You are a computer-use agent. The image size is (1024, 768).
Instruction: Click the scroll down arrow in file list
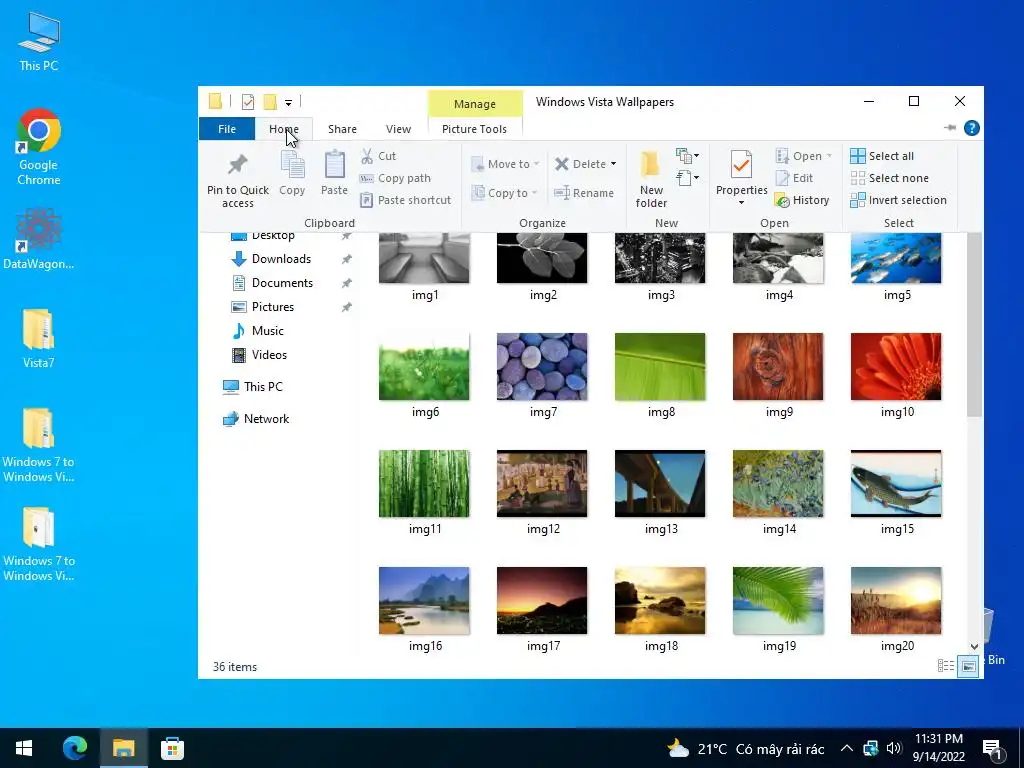(x=974, y=647)
